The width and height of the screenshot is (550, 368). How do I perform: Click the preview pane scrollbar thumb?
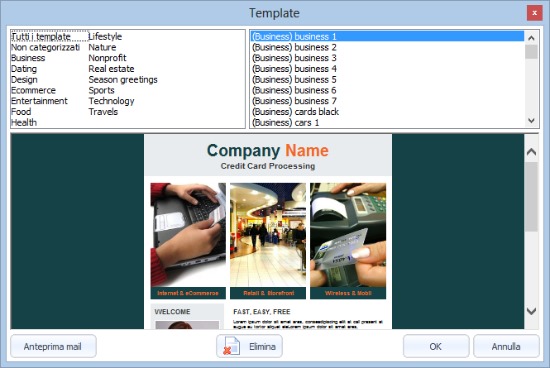click(531, 196)
